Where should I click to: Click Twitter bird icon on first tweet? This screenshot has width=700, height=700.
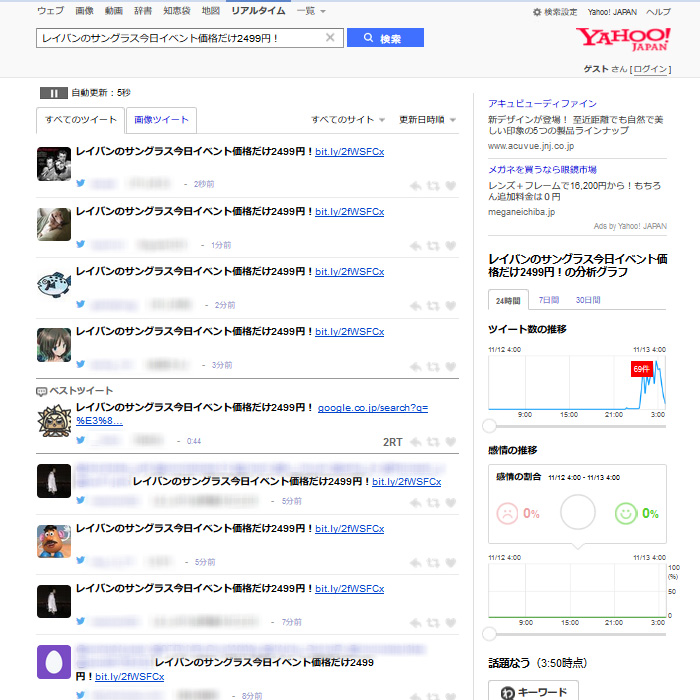81,184
